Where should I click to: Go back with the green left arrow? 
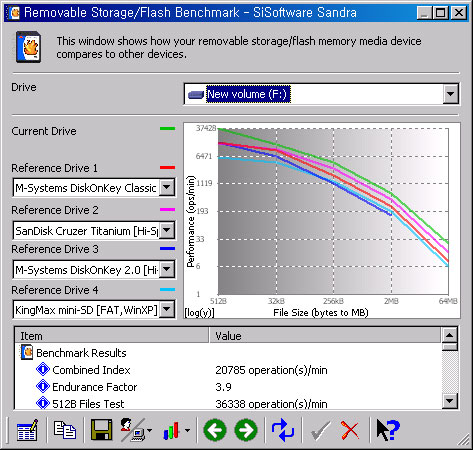coord(215,430)
